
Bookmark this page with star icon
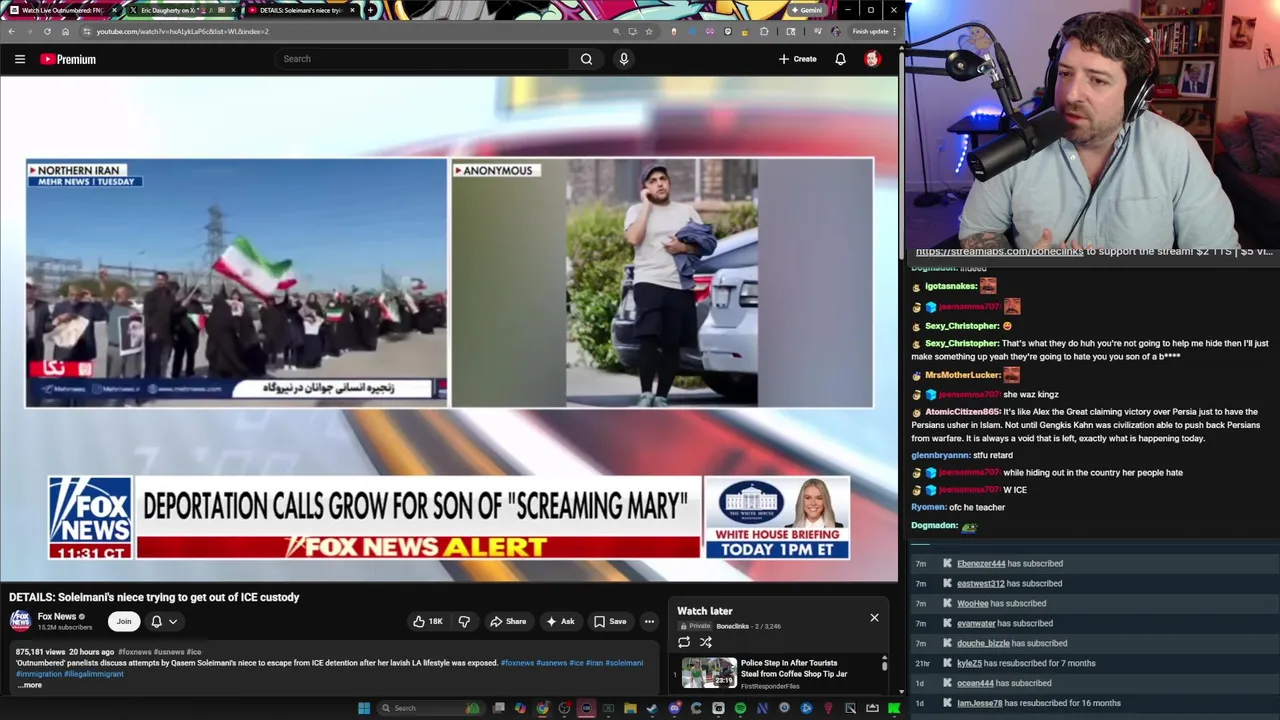point(649,31)
